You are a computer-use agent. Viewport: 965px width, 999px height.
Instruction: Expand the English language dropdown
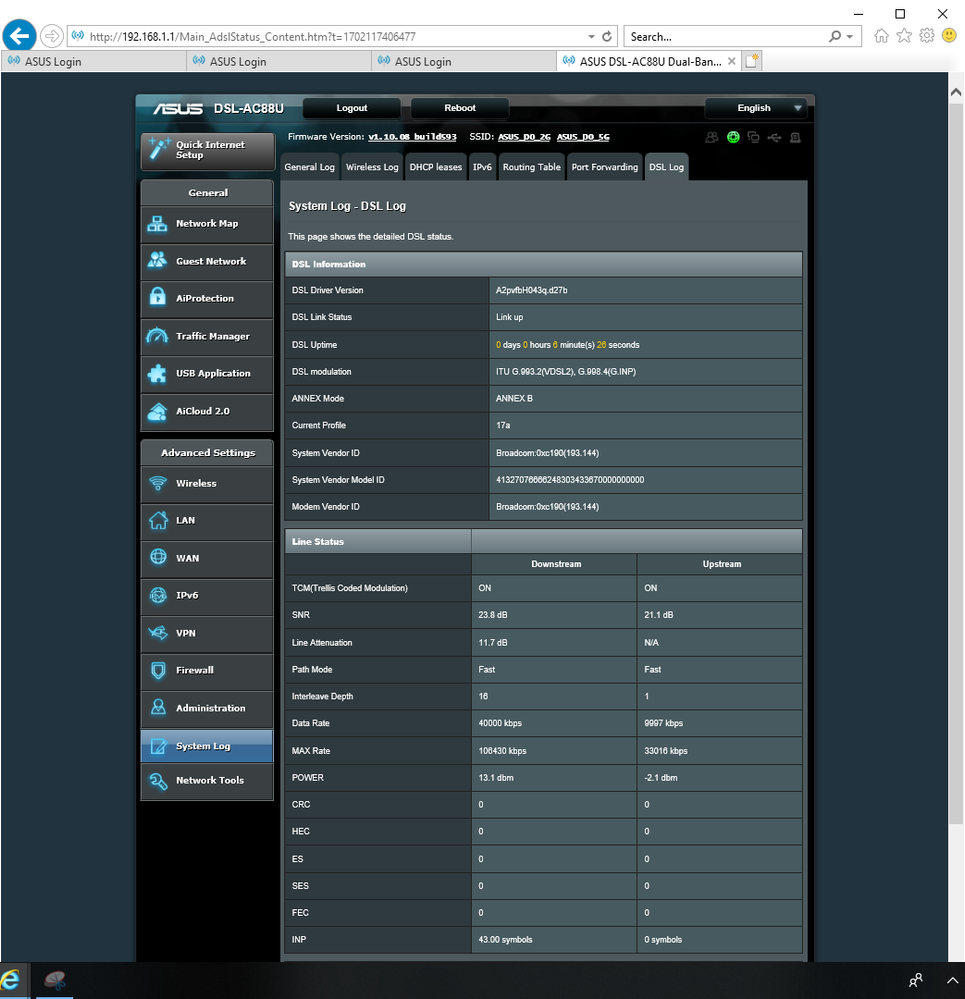(797, 108)
